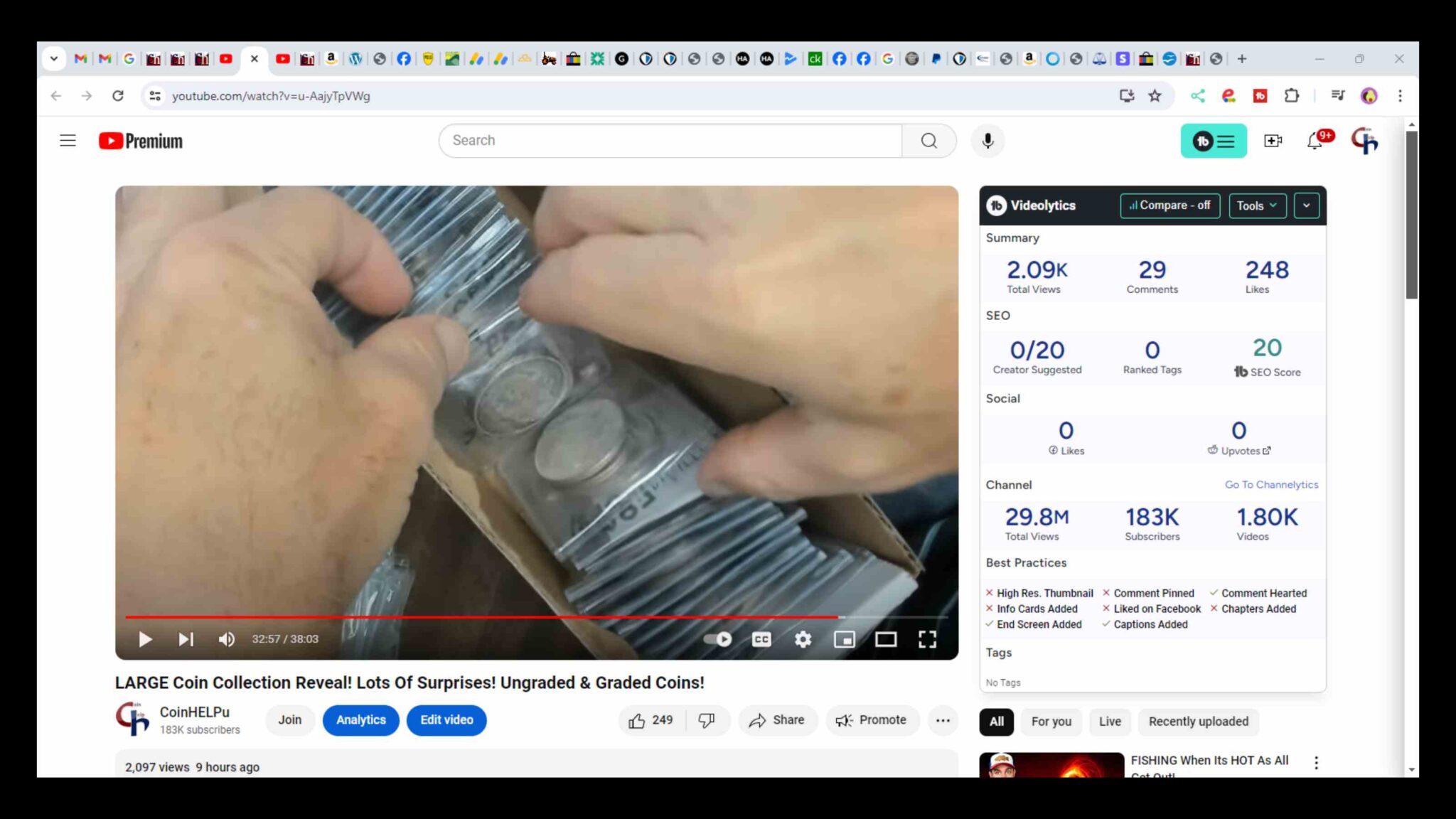The height and width of the screenshot is (819, 1456).
Task: Enter full screen mode
Action: tap(927, 639)
